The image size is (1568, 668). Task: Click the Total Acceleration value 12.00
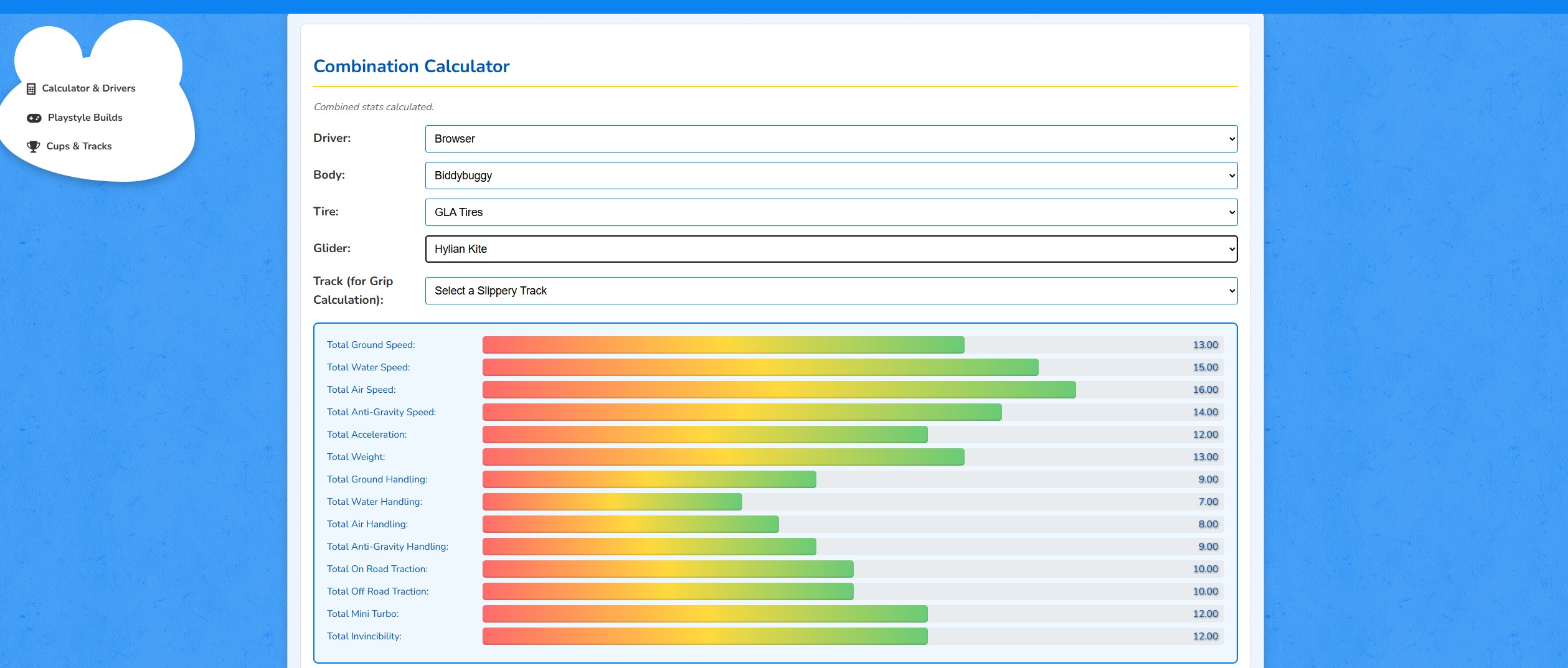pyautogui.click(x=1205, y=435)
